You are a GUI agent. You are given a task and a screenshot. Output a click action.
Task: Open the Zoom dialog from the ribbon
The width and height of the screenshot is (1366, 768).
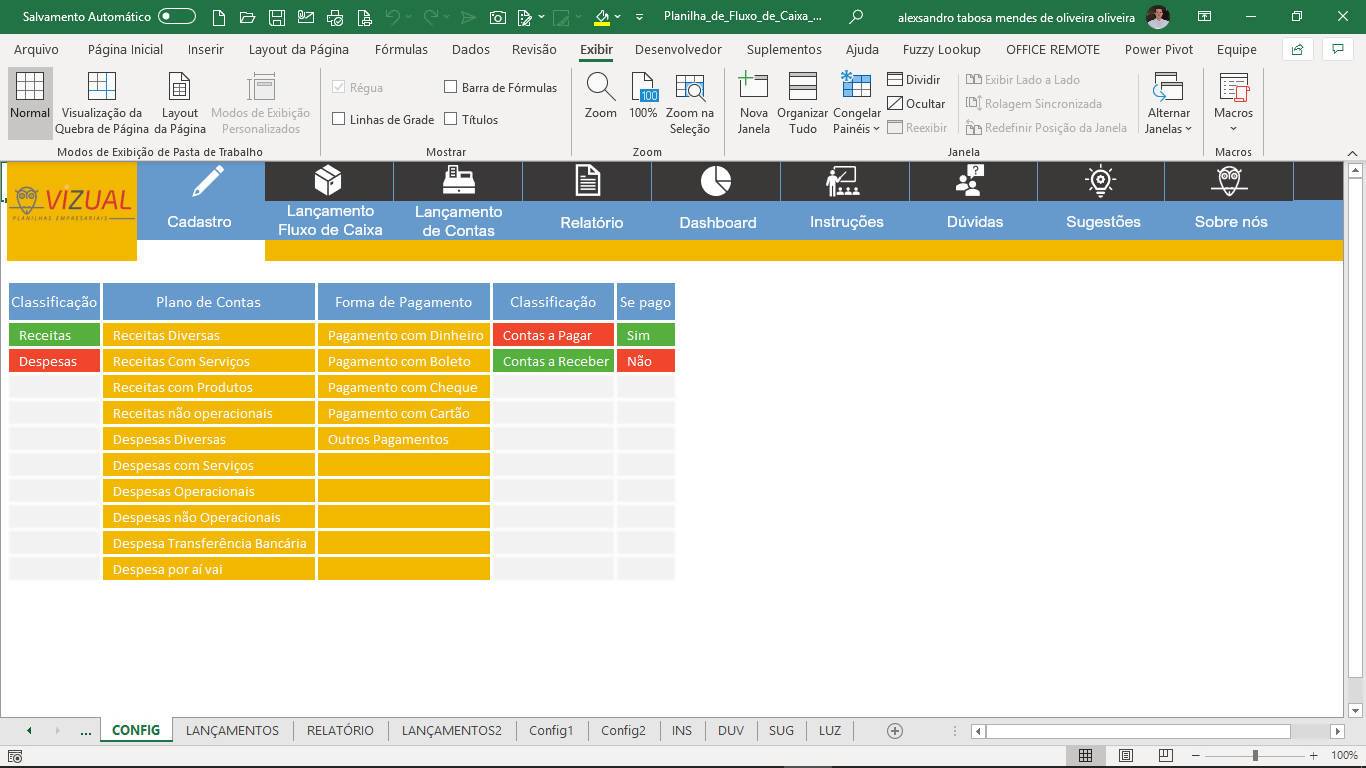coord(601,96)
